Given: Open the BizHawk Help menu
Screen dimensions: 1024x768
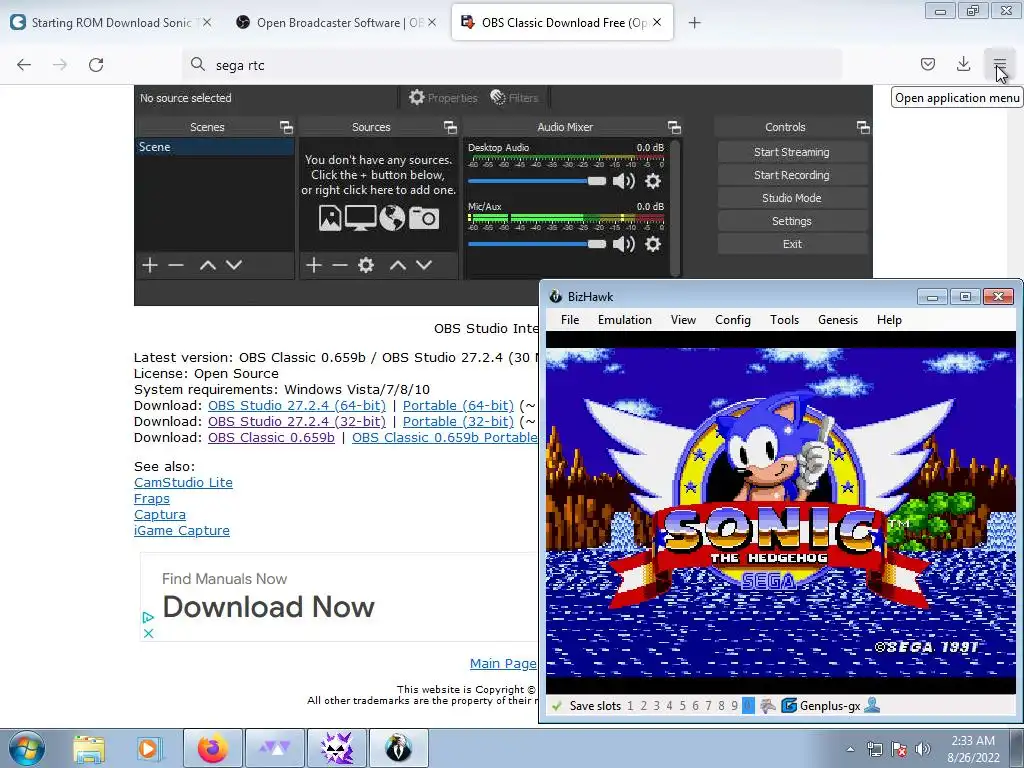Looking at the screenshot, I should point(889,320).
